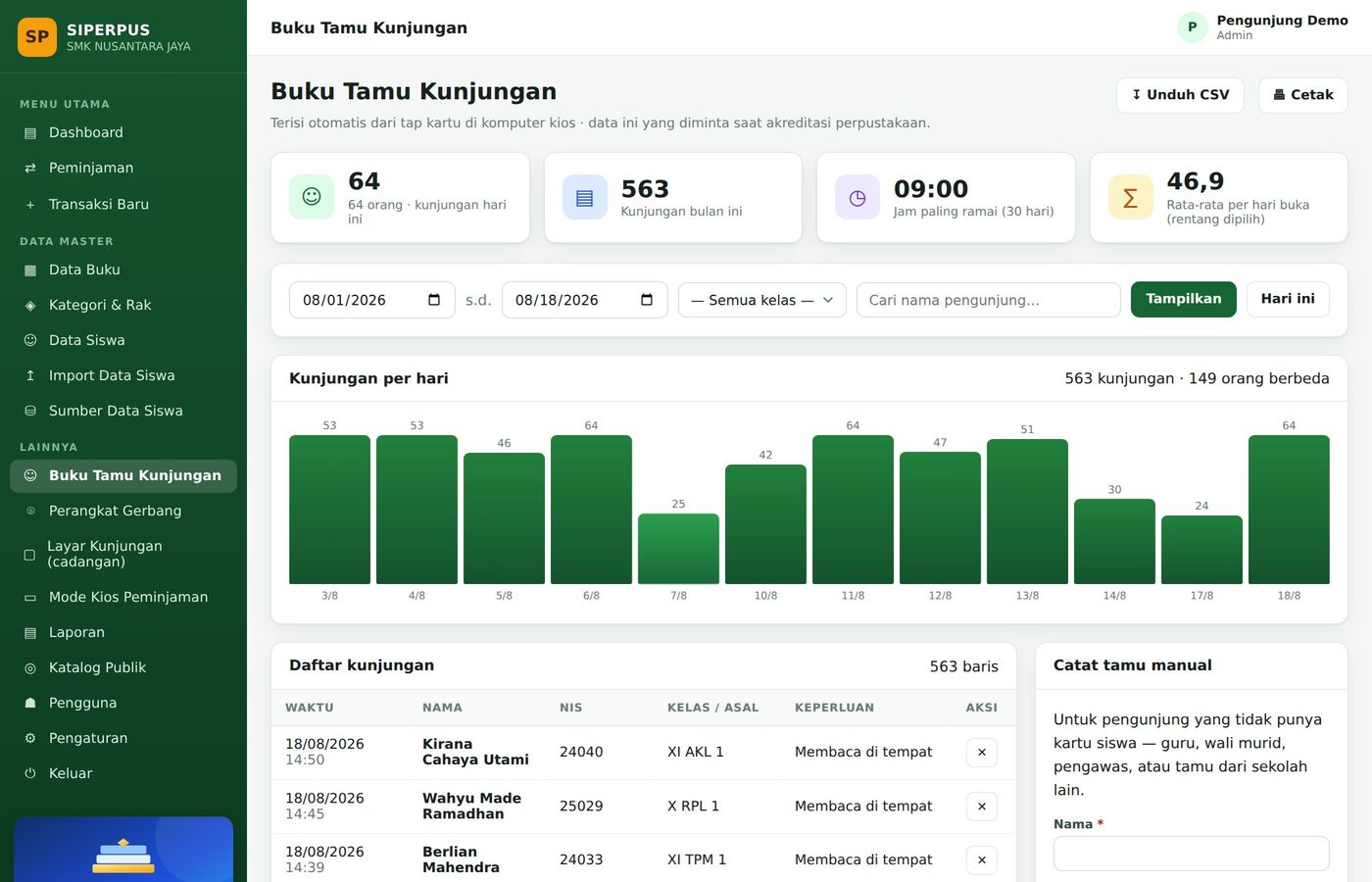Click the 7/8 bar in the chart
The height and width of the screenshot is (882, 1372).
pos(678,549)
